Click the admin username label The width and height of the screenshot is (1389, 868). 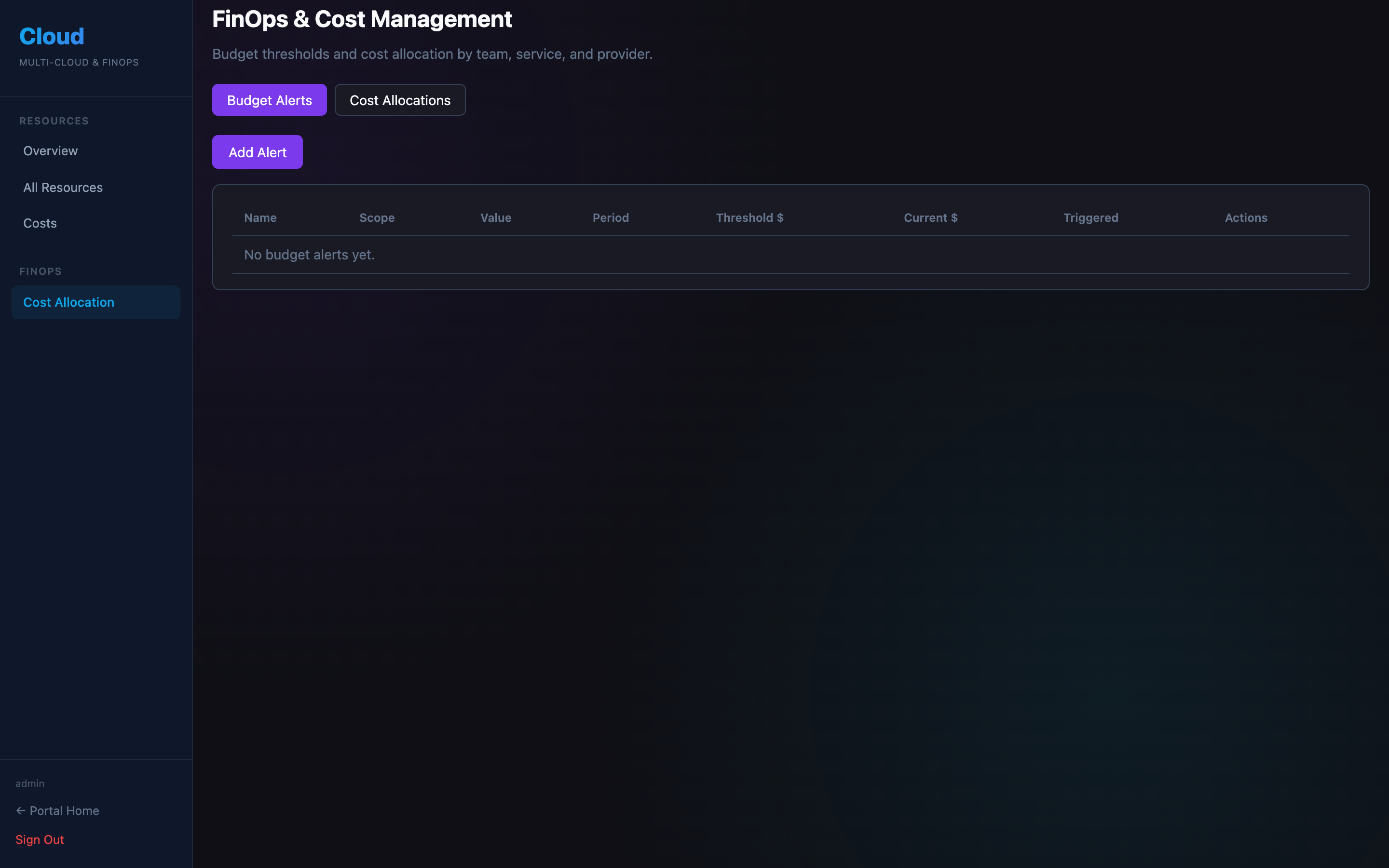(x=30, y=784)
